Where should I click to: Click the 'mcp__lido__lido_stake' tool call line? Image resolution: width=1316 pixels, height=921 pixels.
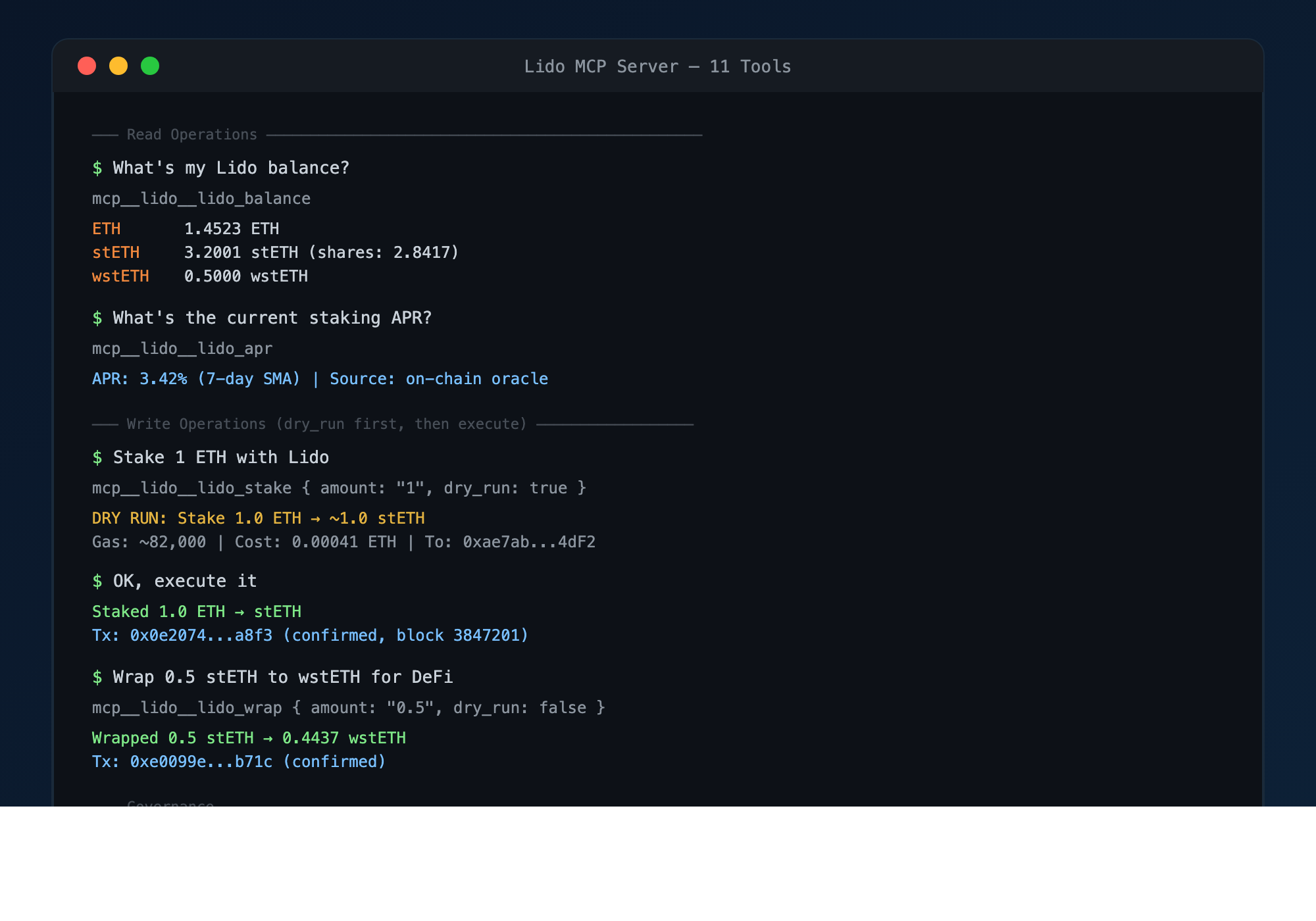click(x=339, y=488)
